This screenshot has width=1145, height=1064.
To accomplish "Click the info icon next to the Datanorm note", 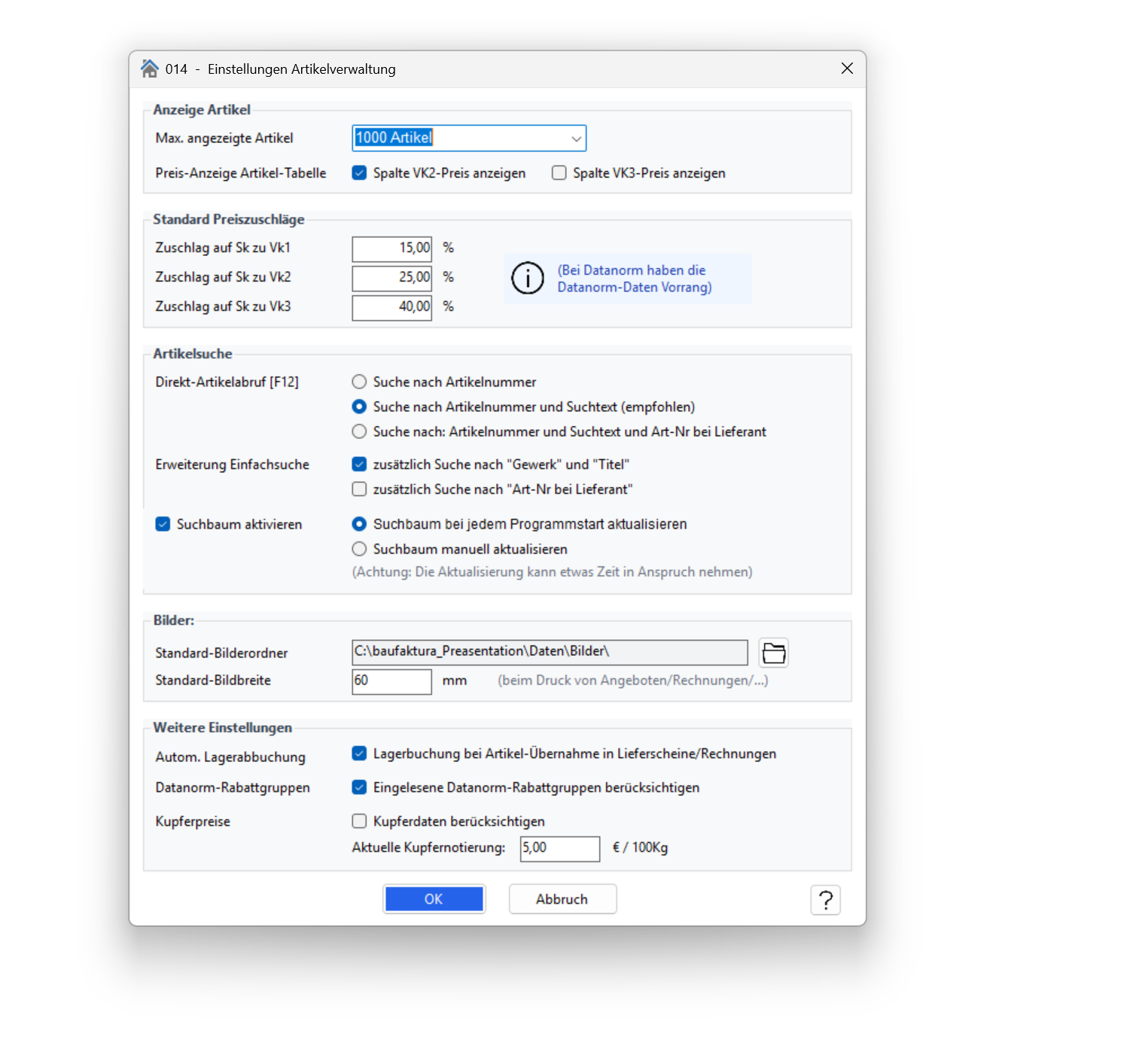I will [528, 279].
